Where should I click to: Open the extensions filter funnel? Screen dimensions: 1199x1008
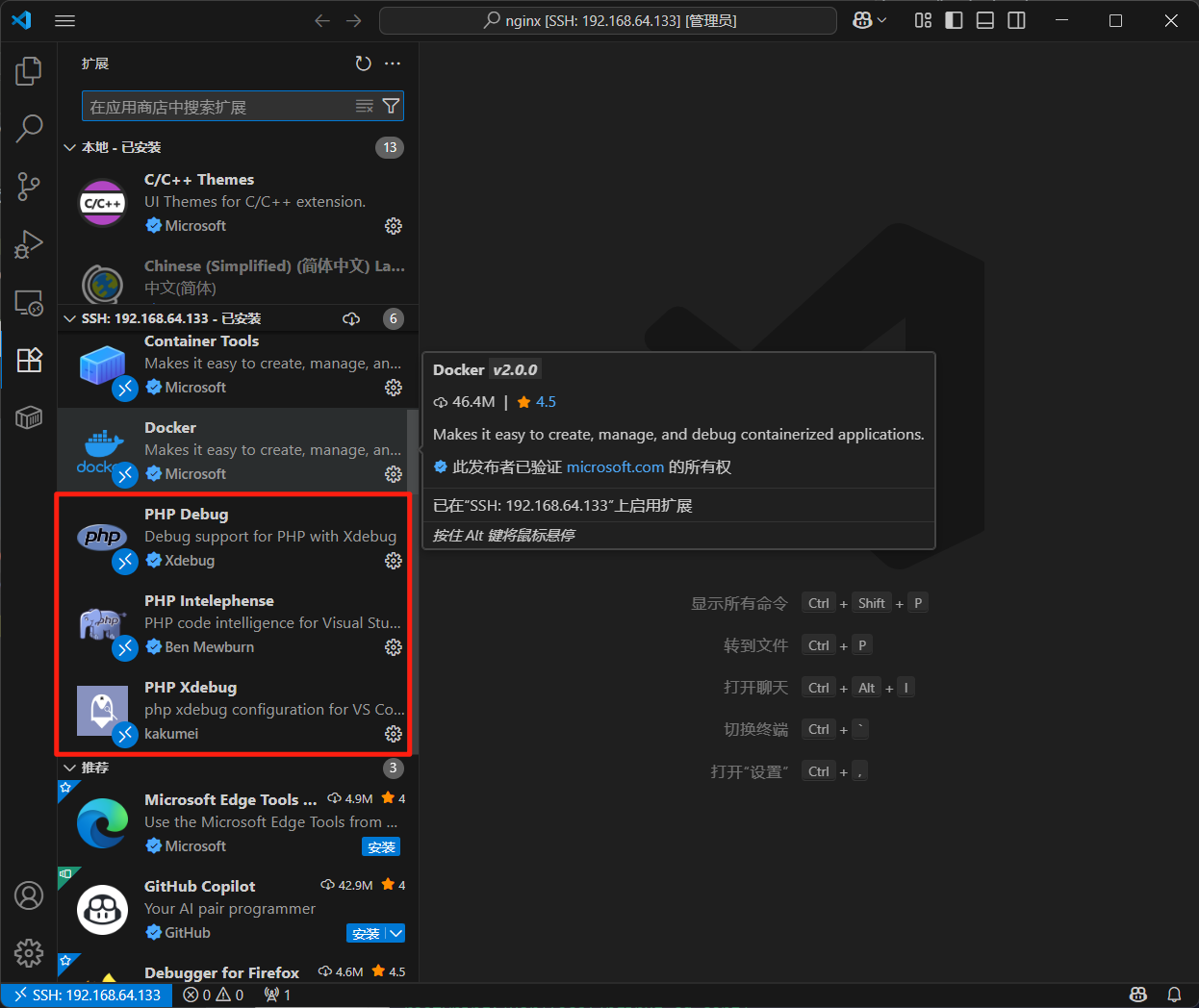[x=391, y=106]
